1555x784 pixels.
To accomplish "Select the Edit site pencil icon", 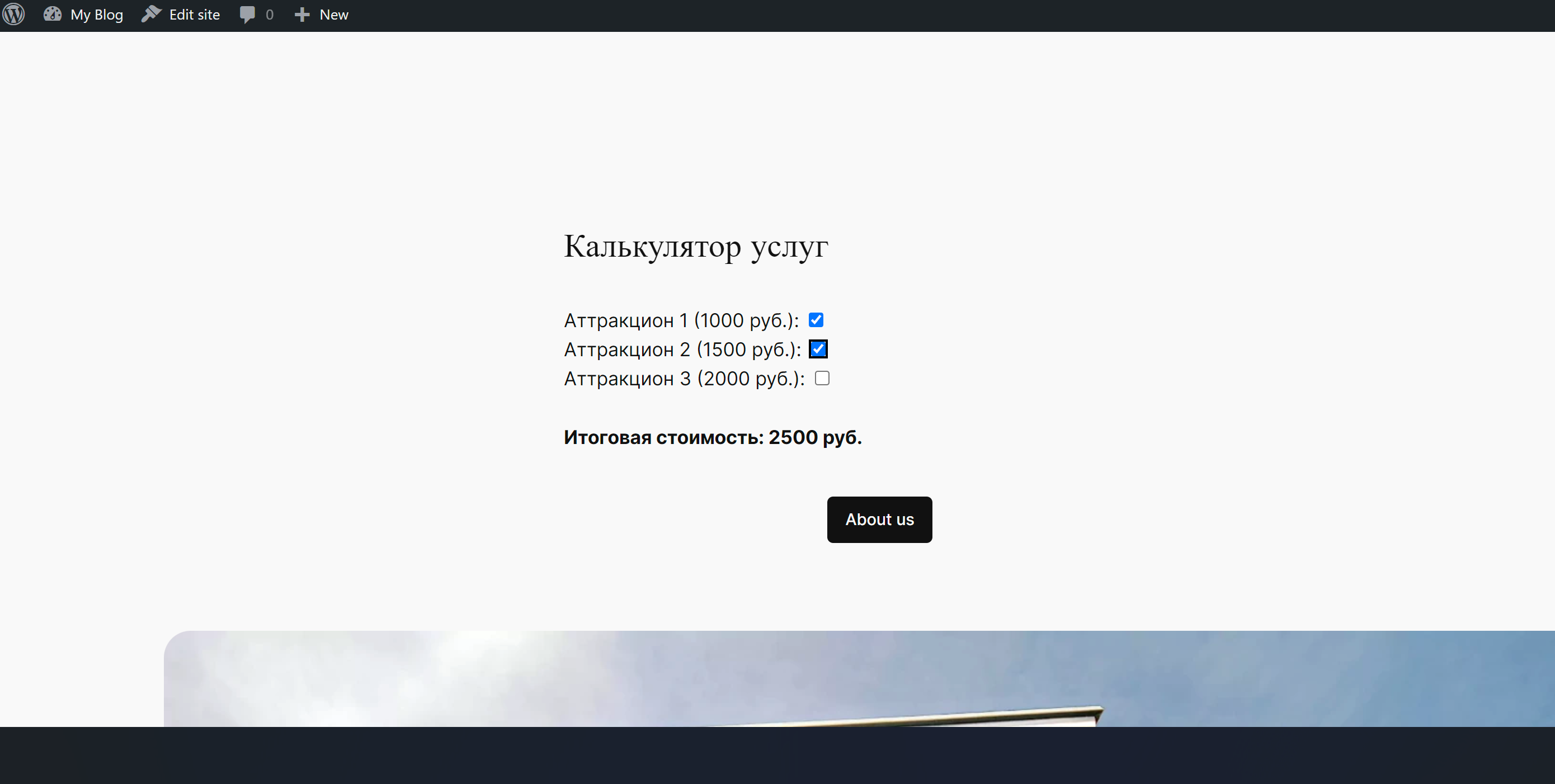I will [x=152, y=14].
